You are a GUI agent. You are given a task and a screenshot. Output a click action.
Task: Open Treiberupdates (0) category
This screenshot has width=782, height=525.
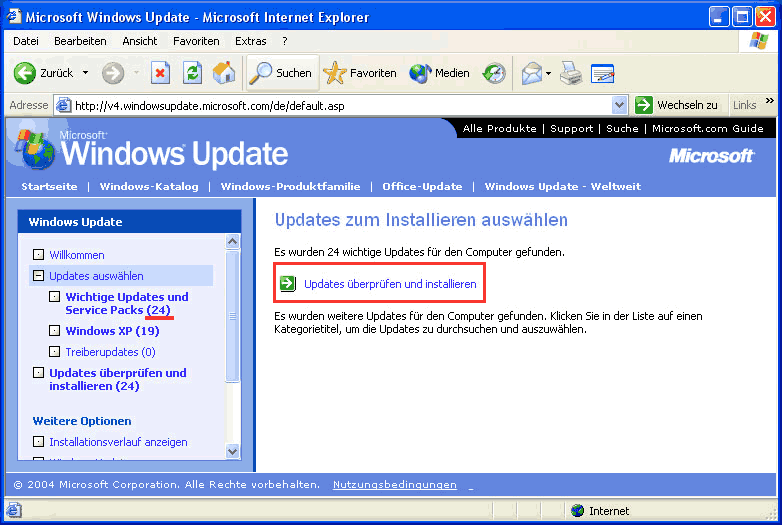(110, 352)
